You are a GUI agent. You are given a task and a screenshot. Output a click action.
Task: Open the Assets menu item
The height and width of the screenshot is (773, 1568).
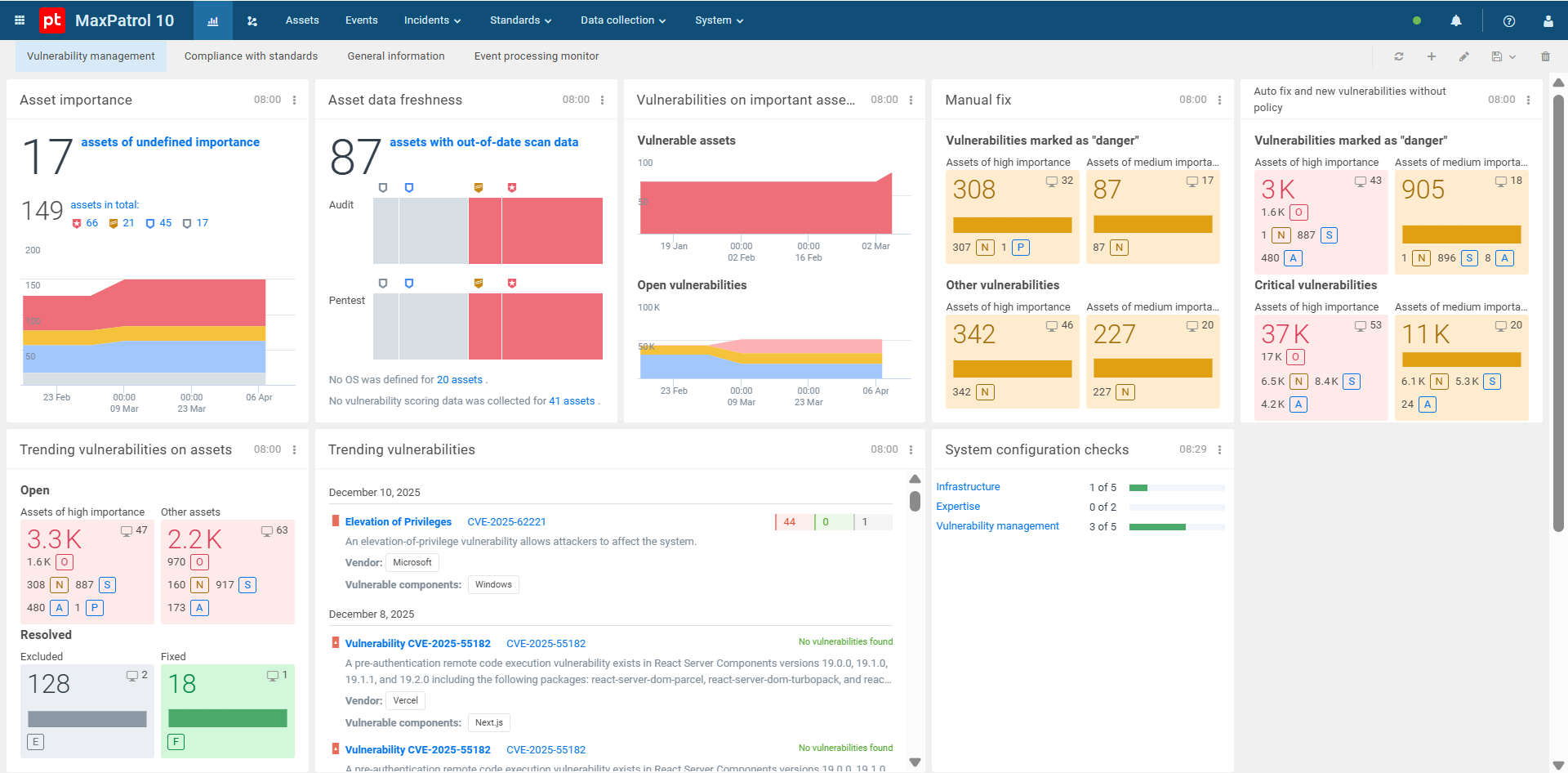click(x=302, y=20)
